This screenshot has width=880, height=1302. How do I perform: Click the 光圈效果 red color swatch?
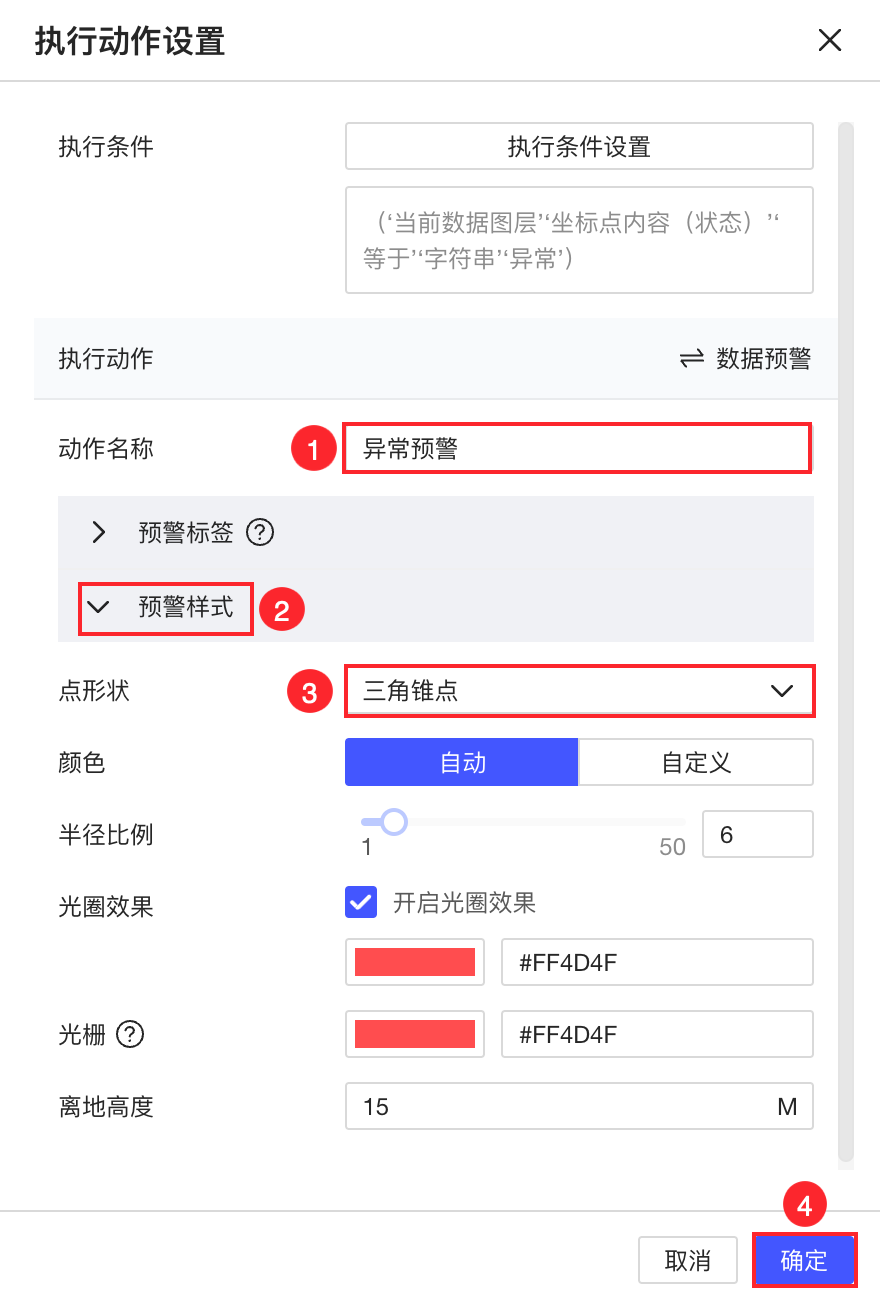[x=415, y=962]
